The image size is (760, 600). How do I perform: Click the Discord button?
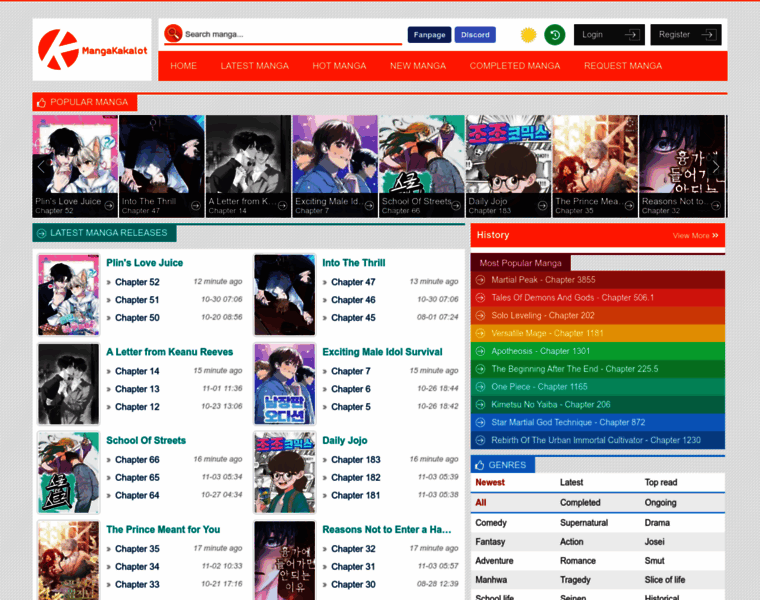[475, 35]
